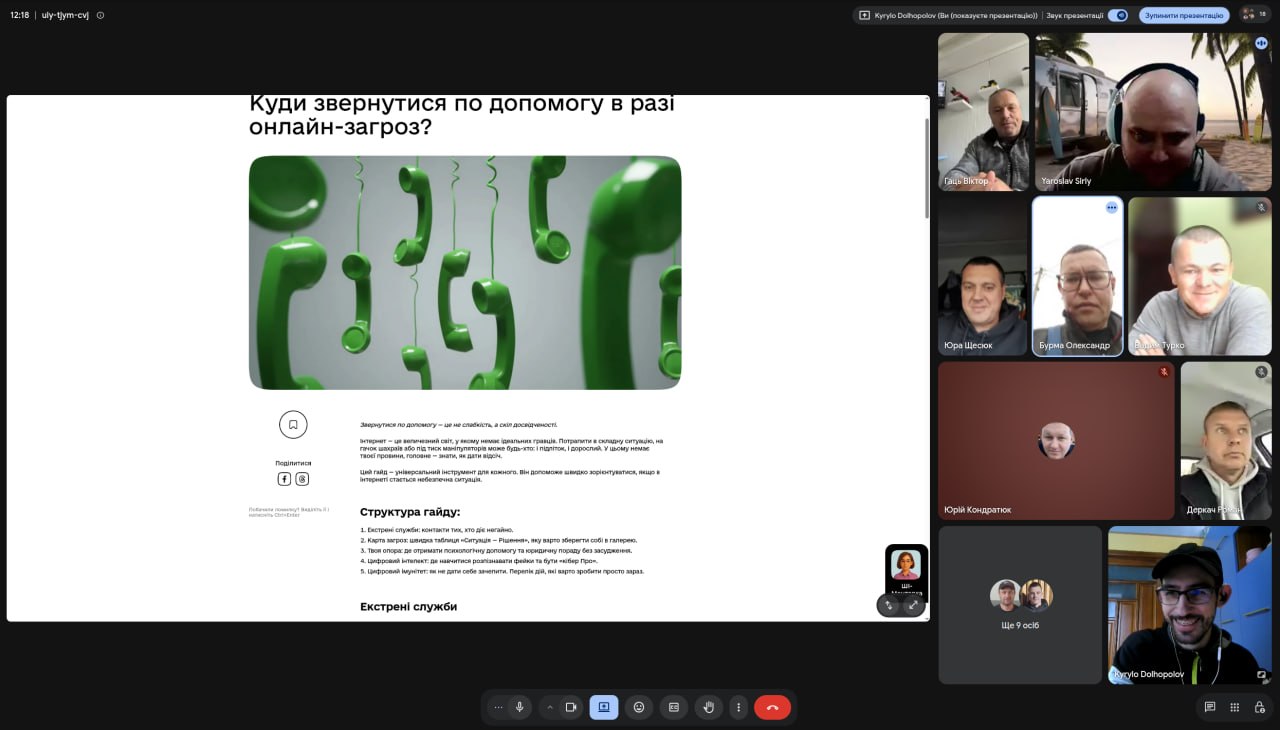The width and height of the screenshot is (1280, 730).
Task: Click the green telephones article image
Action: pyautogui.click(x=465, y=272)
